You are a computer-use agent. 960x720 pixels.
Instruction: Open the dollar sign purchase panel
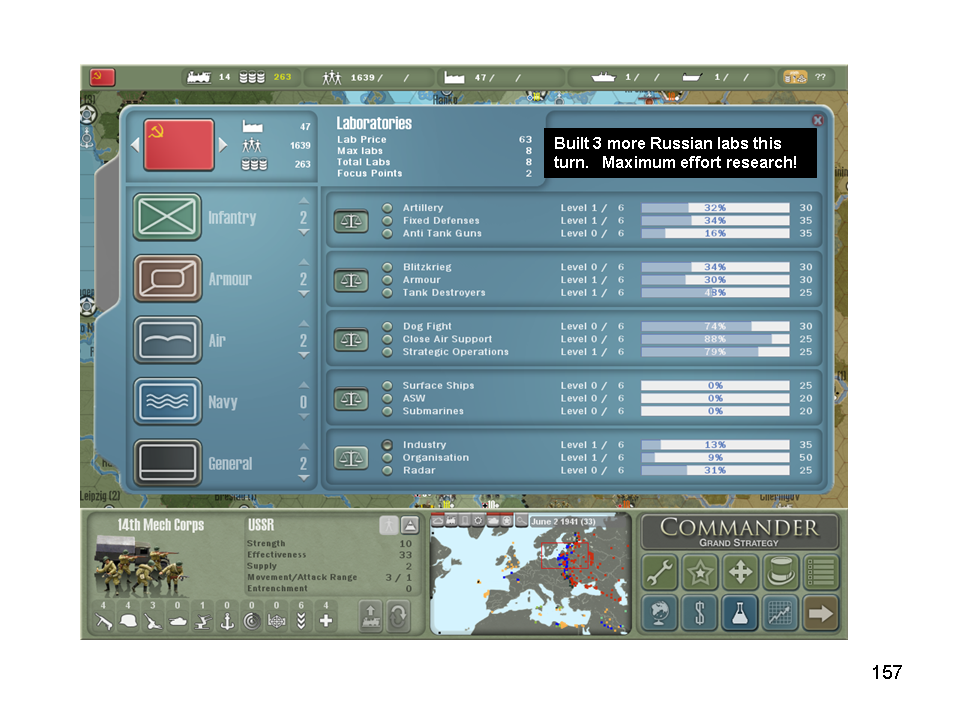[699, 613]
